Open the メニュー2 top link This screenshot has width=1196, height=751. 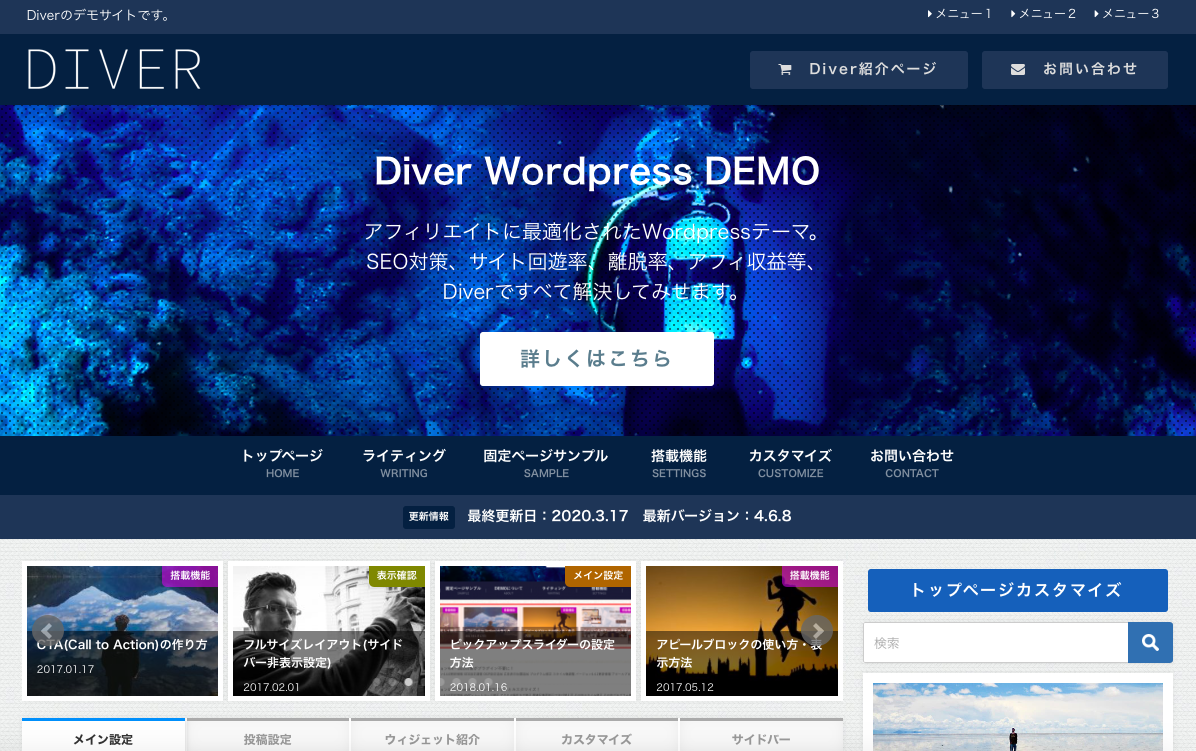[x=1043, y=14]
